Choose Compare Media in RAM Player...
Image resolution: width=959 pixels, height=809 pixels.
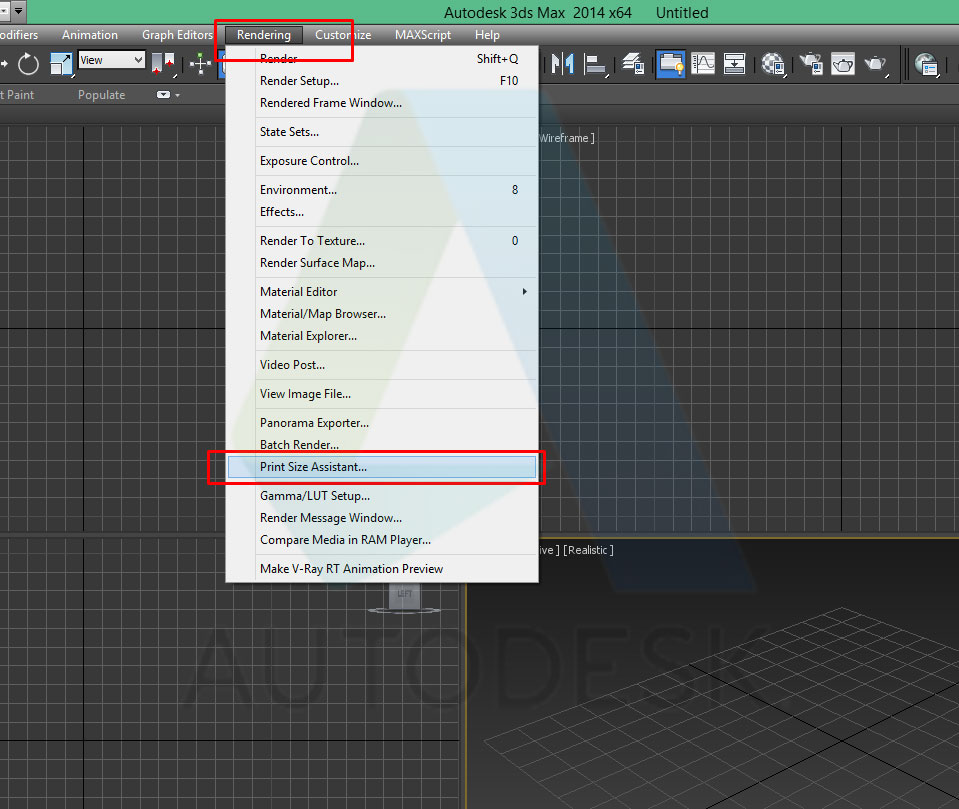click(x=382, y=539)
